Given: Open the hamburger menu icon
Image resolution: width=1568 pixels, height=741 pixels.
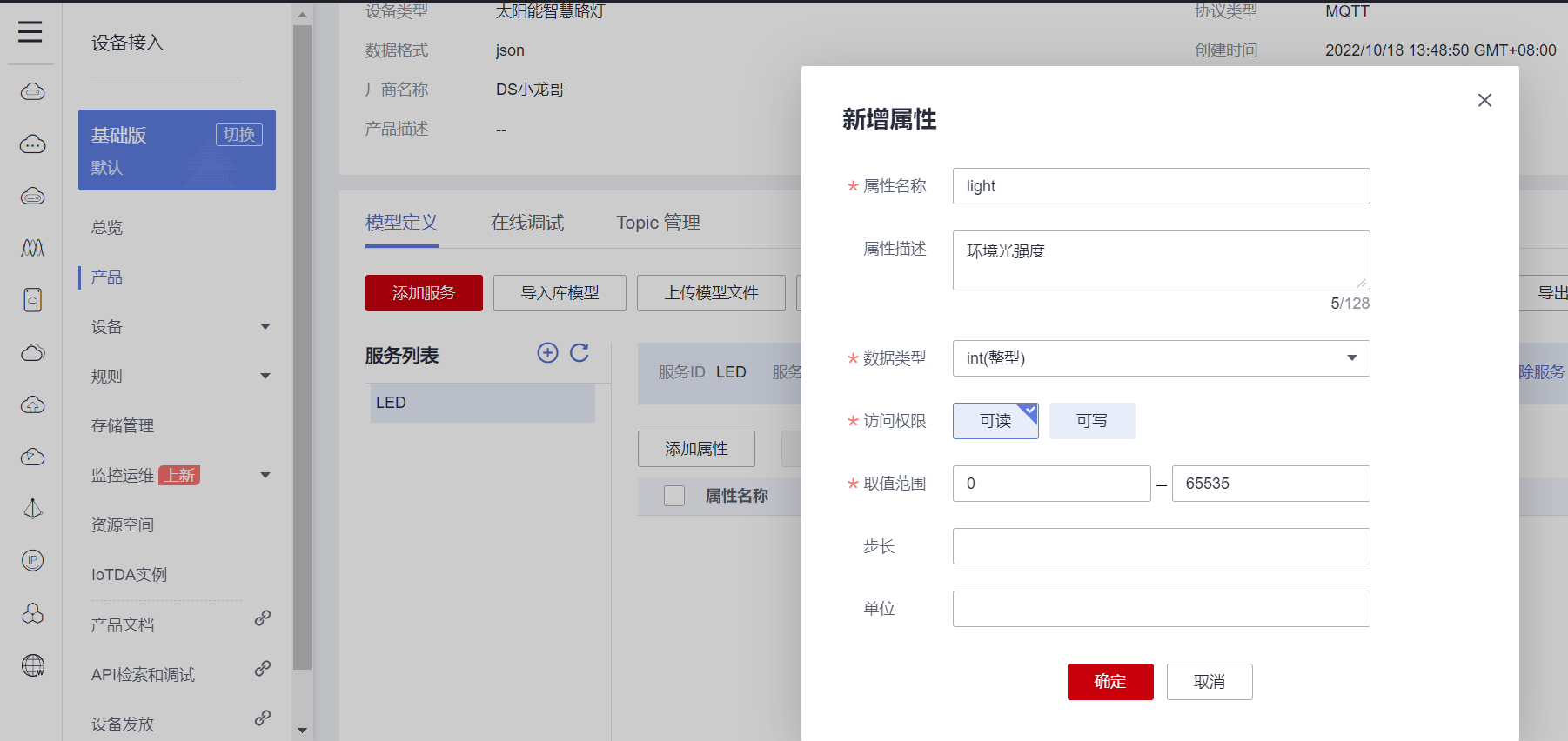Looking at the screenshot, I should (x=30, y=32).
